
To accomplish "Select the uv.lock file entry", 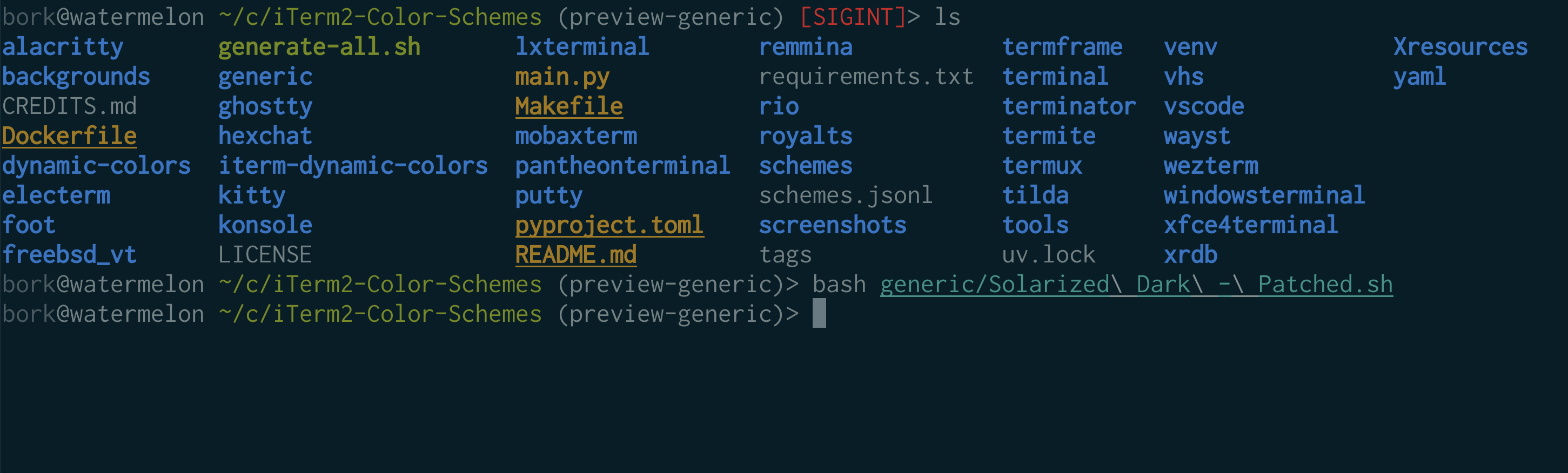I will (1049, 254).
